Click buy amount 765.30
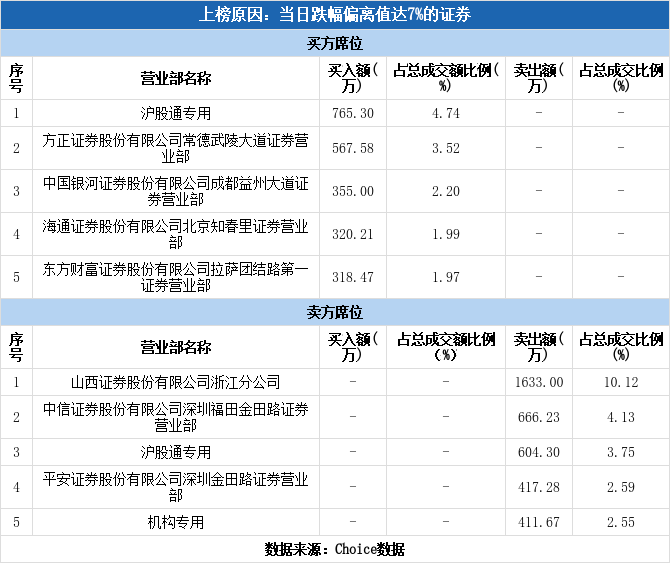Screen dimensions: 670x563 pos(353,113)
